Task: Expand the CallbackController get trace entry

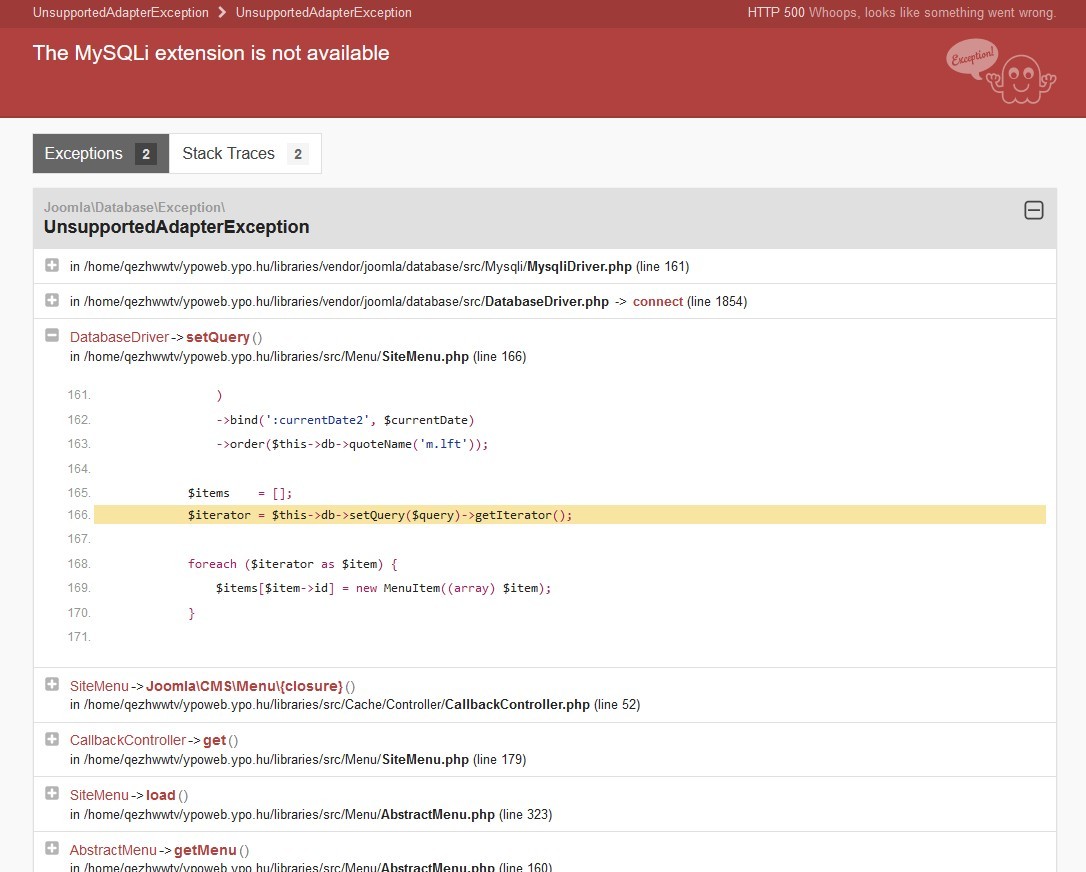Action: [52, 739]
